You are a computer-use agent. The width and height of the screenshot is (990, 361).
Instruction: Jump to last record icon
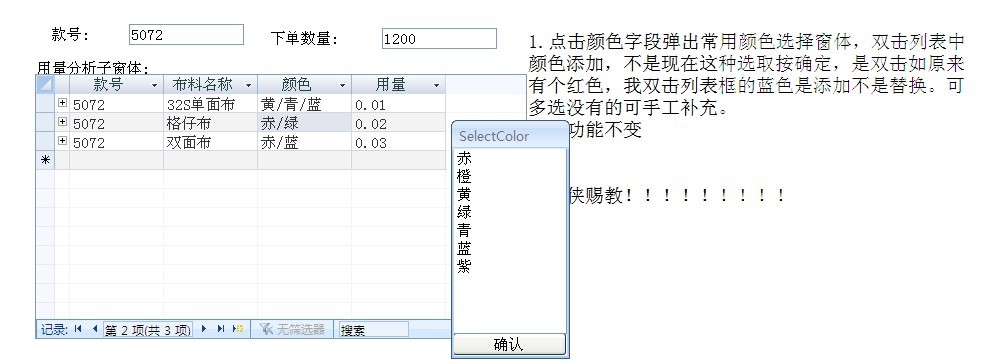point(221,329)
